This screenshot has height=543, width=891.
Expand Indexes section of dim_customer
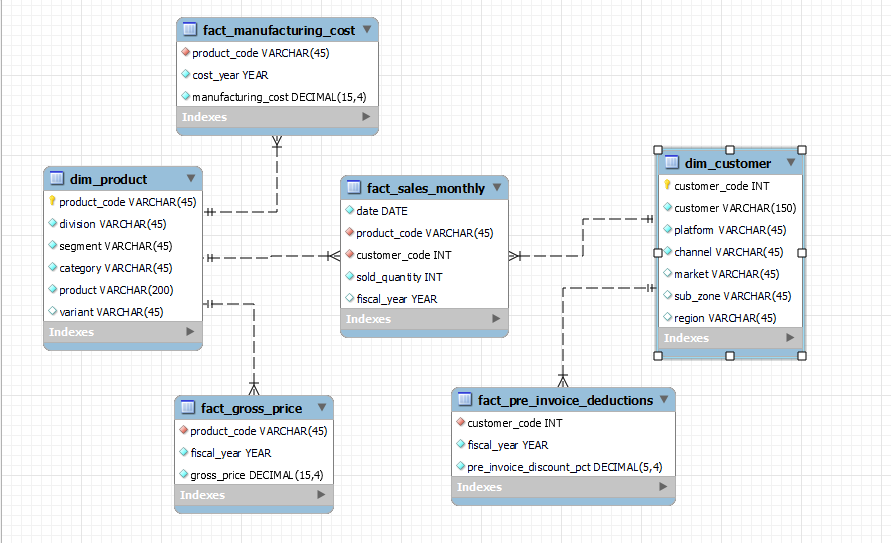(x=790, y=337)
